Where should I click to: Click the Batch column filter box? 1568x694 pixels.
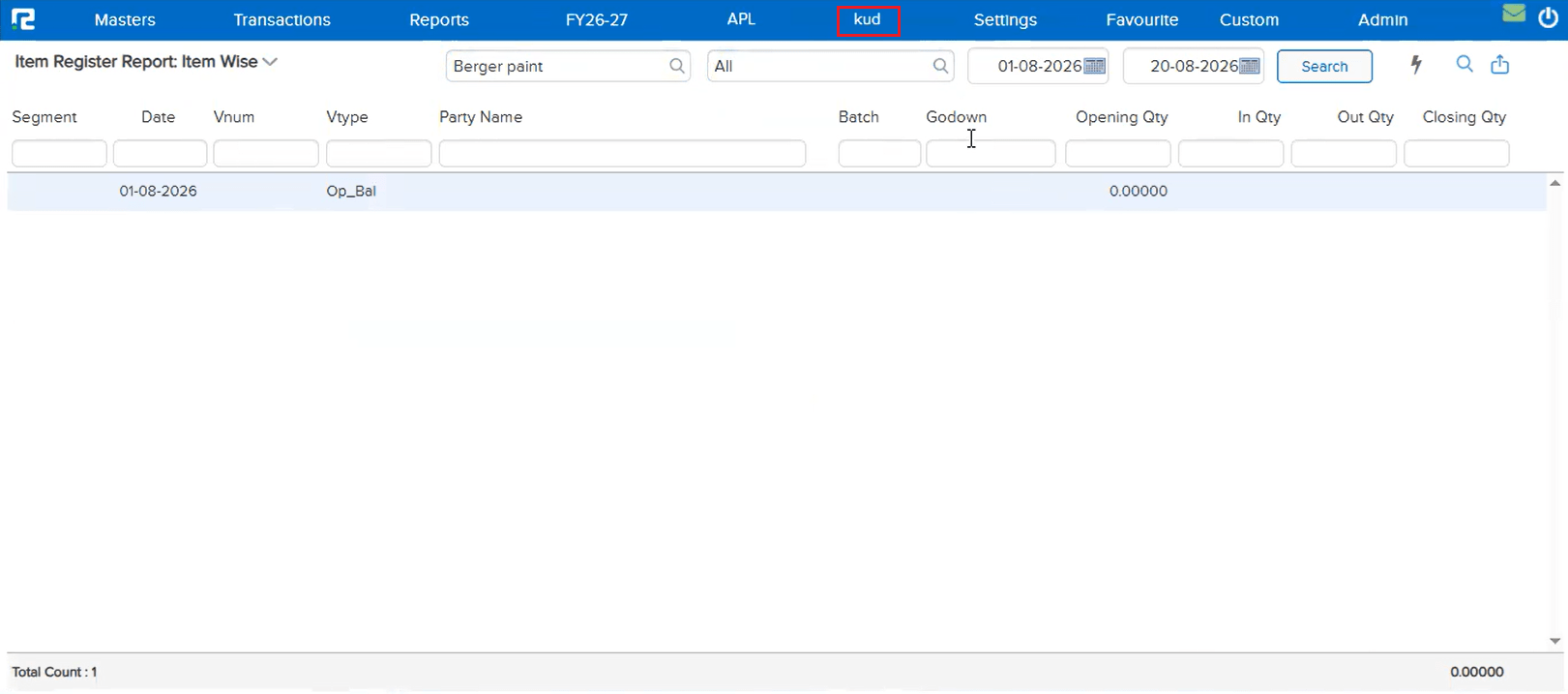pyautogui.click(x=879, y=153)
